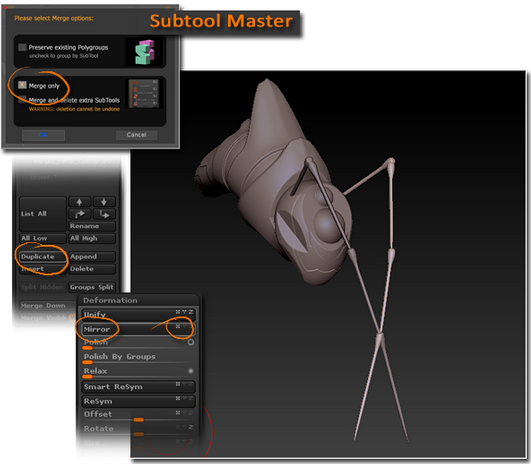The image size is (531, 464).
Task: Click the Subtool Master title
Action: (x=221, y=21)
